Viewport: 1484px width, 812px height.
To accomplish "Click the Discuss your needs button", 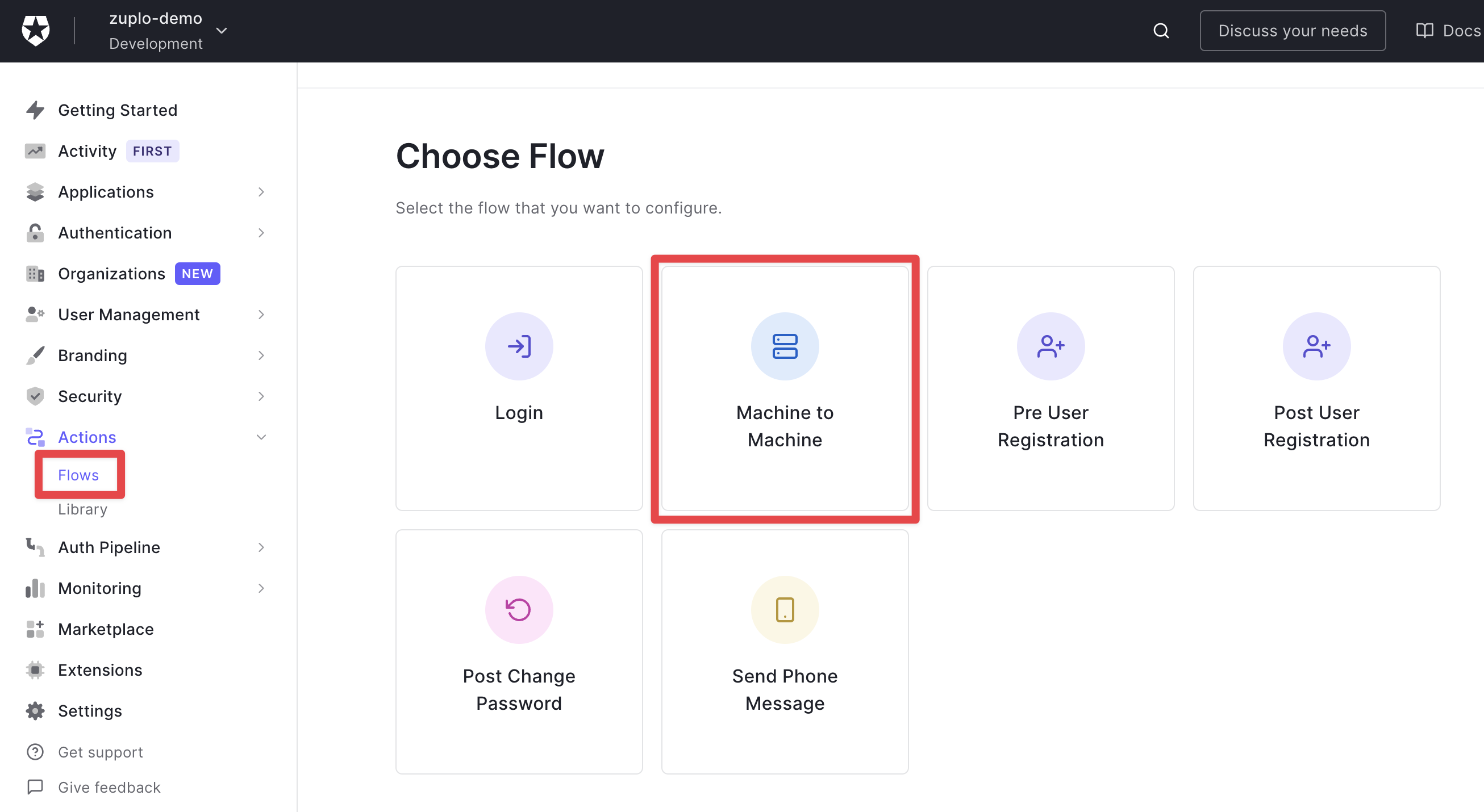I will 1292,31.
